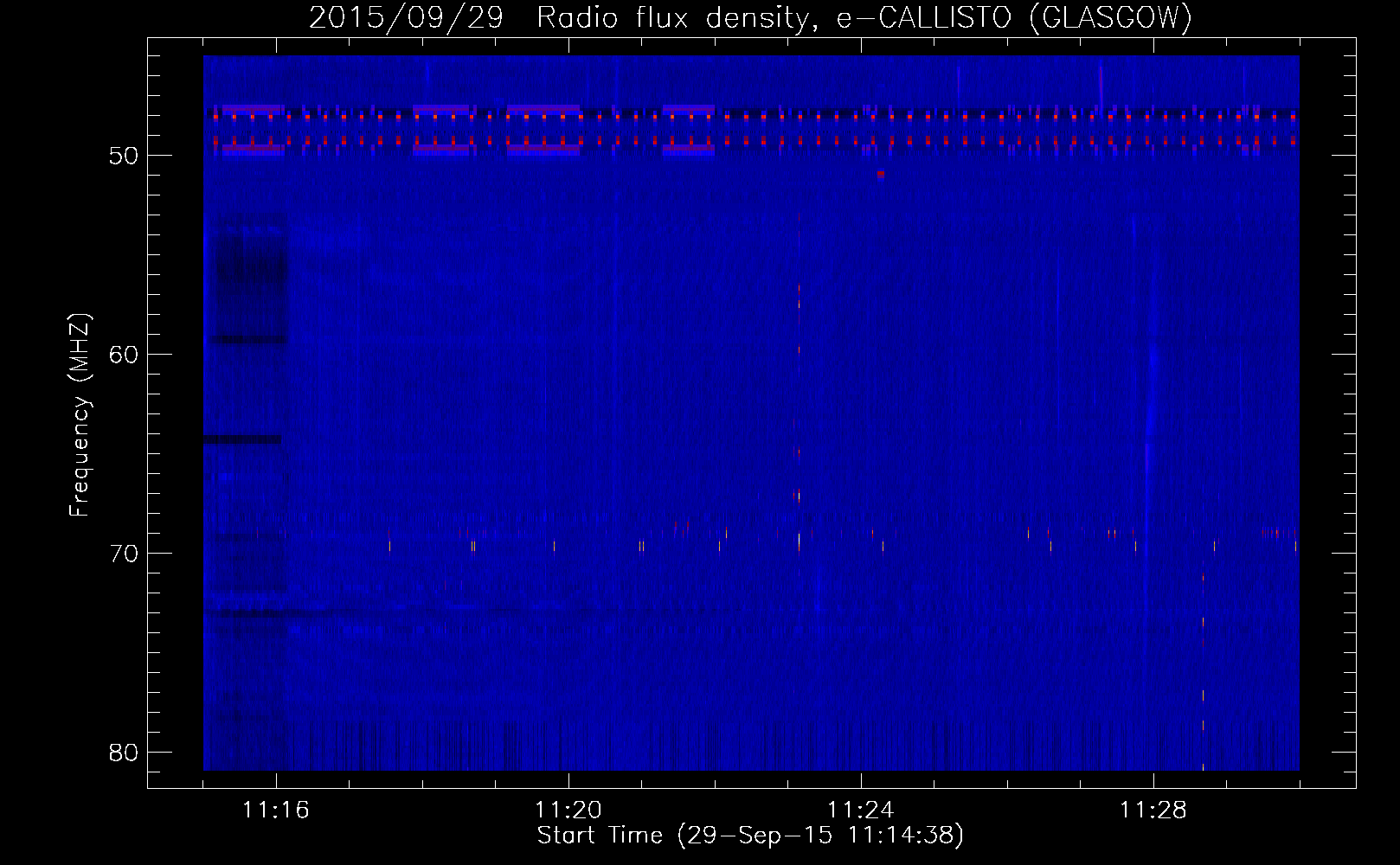
Task: Click the time tick label 11:20
Action: [x=568, y=811]
